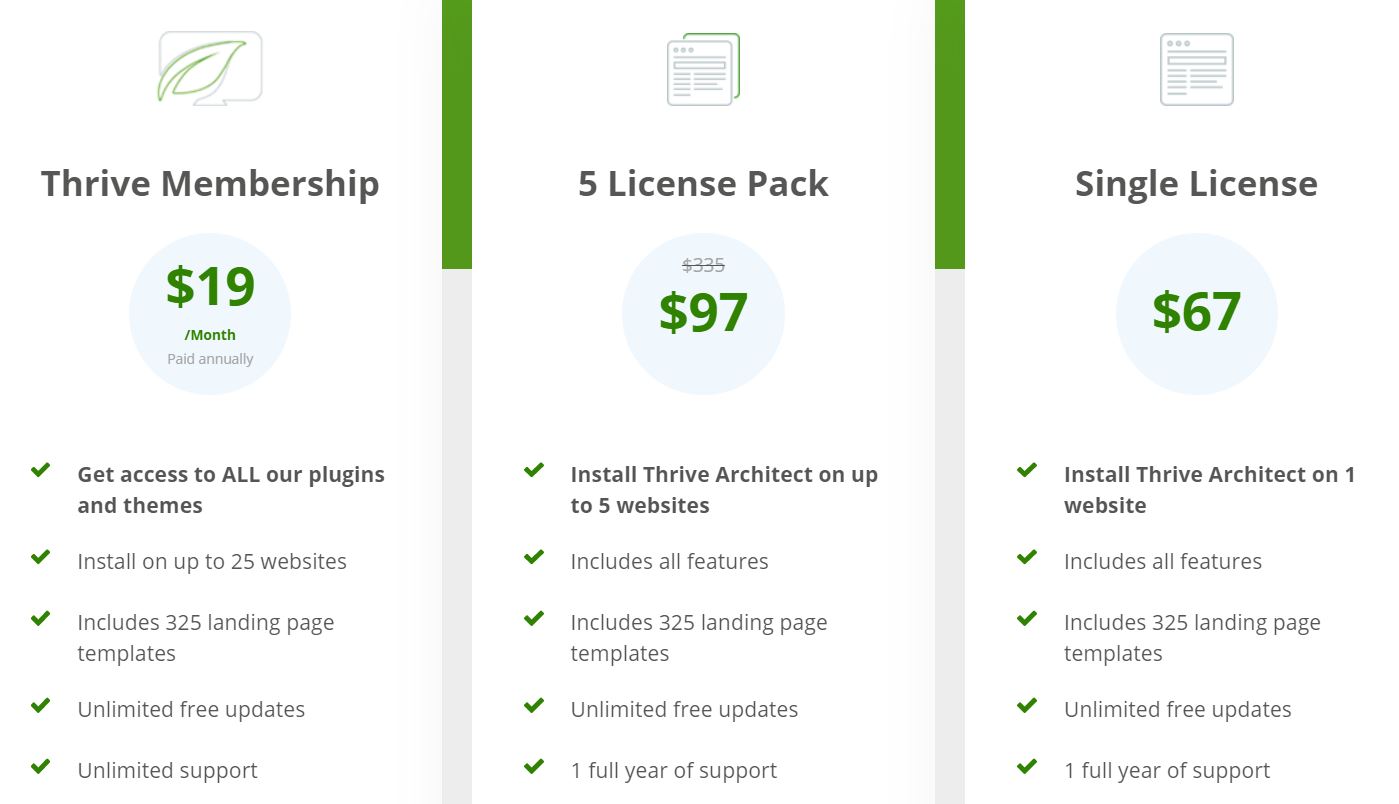Click checkmark beside 'Get access to ALL our plugins'
Screen dimensions: 1399x804
pyautogui.click(x=41, y=470)
